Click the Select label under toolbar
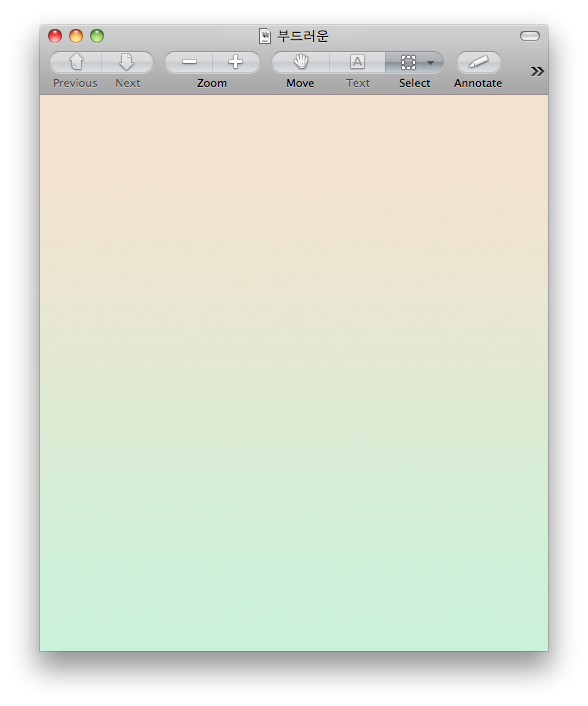The width and height of the screenshot is (588, 706). pyautogui.click(x=415, y=83)
